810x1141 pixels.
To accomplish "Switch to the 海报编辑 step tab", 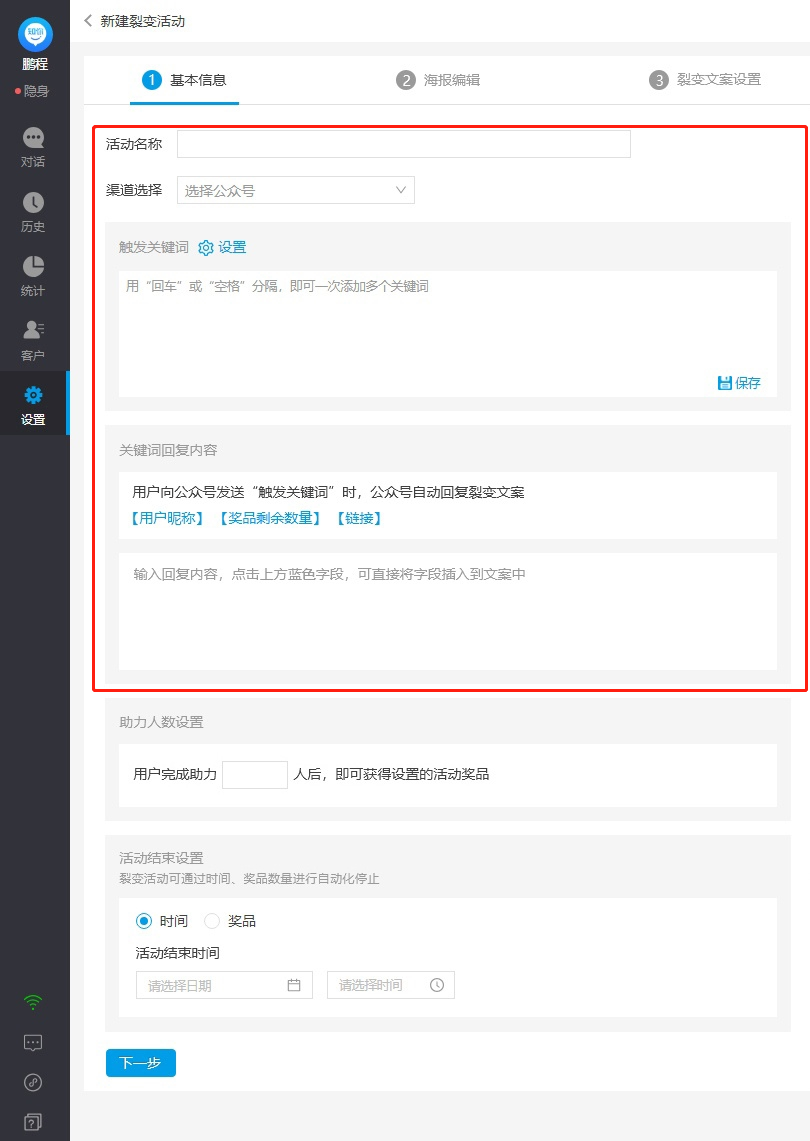I will [438, 80].
